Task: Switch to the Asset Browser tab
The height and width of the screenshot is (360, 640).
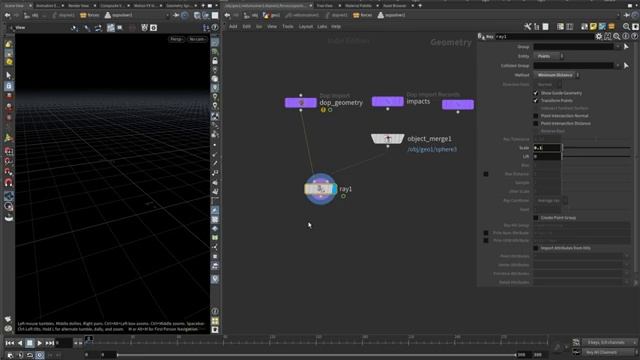Action: pos(395,6)
